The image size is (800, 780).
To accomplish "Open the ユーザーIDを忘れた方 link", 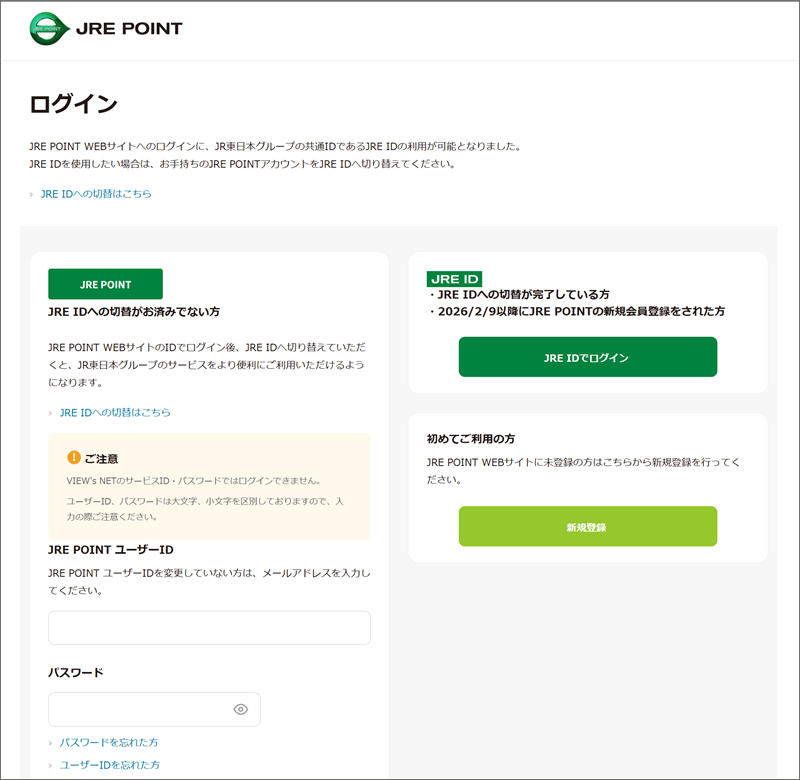I will 109,765.
